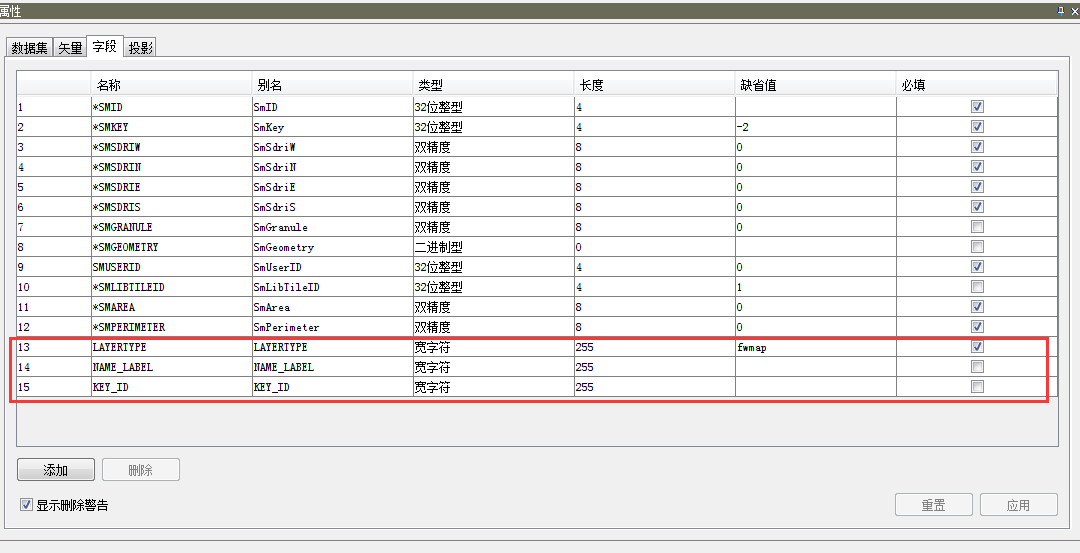Close the 属性 panel
The height and width of the screenshot is (553, 1080).
[x=1074, y=10]
